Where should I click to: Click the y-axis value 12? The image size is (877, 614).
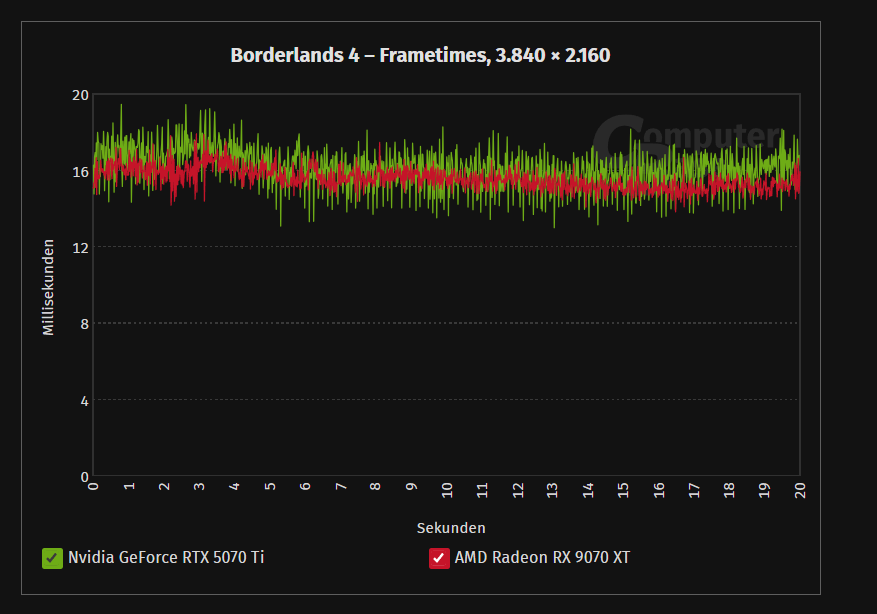tap(81, 248)
